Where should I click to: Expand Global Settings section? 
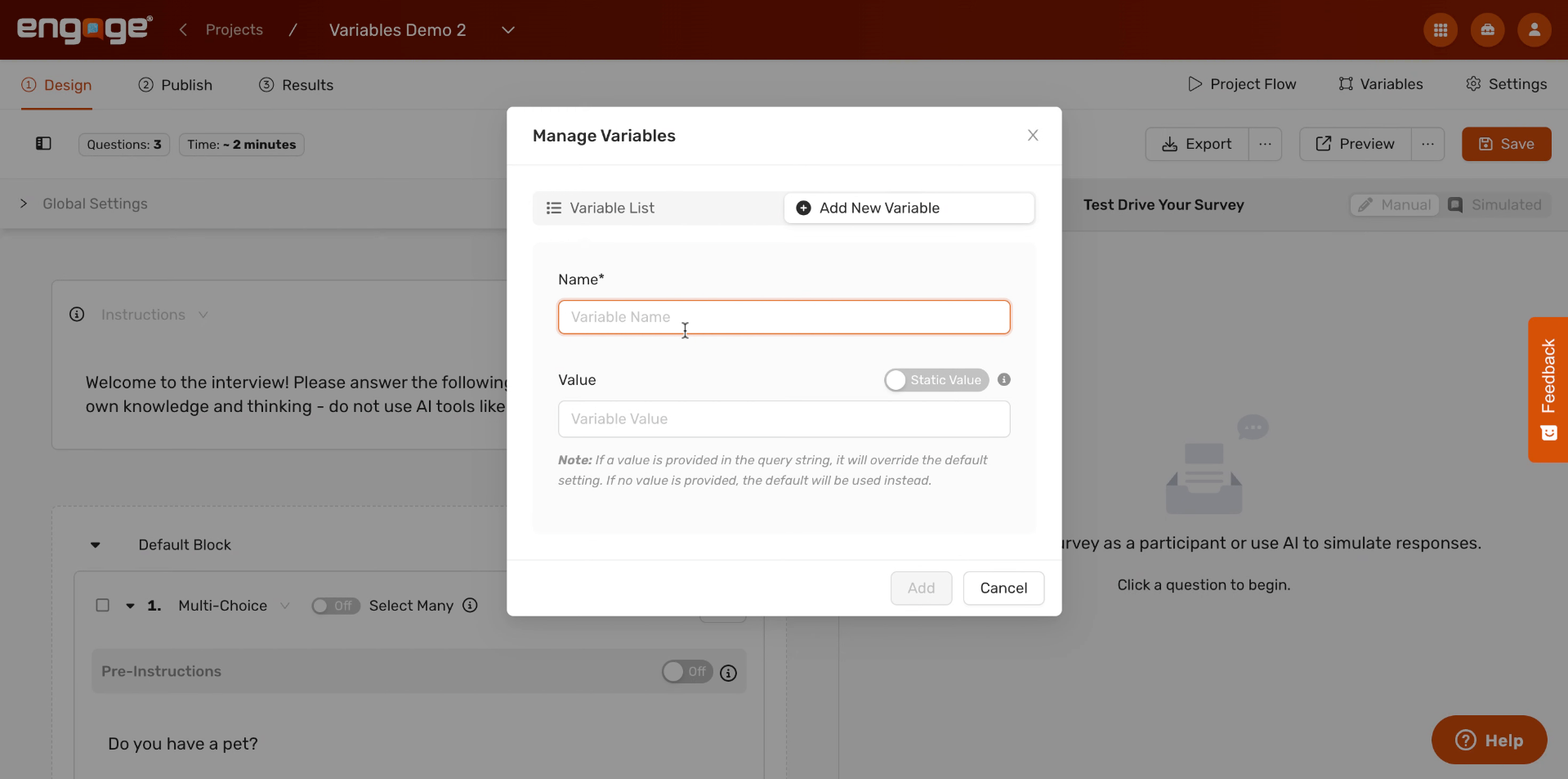click(x=23, y=204)
